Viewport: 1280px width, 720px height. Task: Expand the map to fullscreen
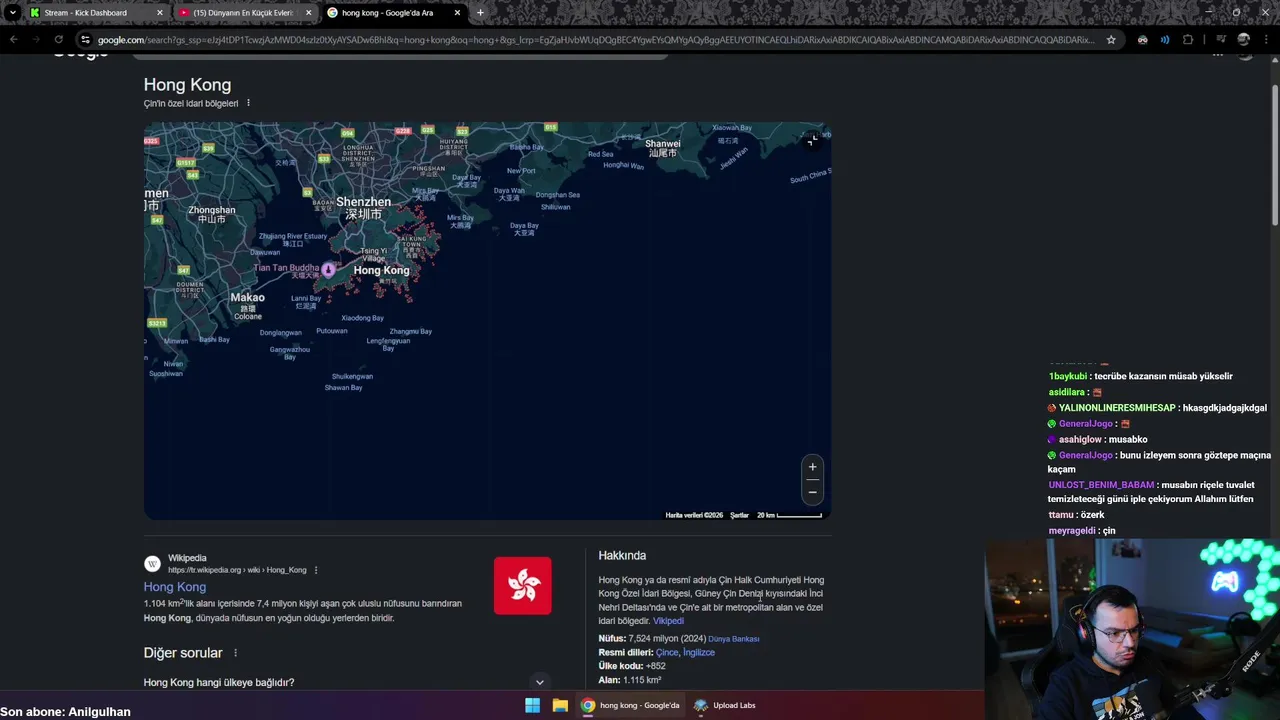[x=813, y=140]
